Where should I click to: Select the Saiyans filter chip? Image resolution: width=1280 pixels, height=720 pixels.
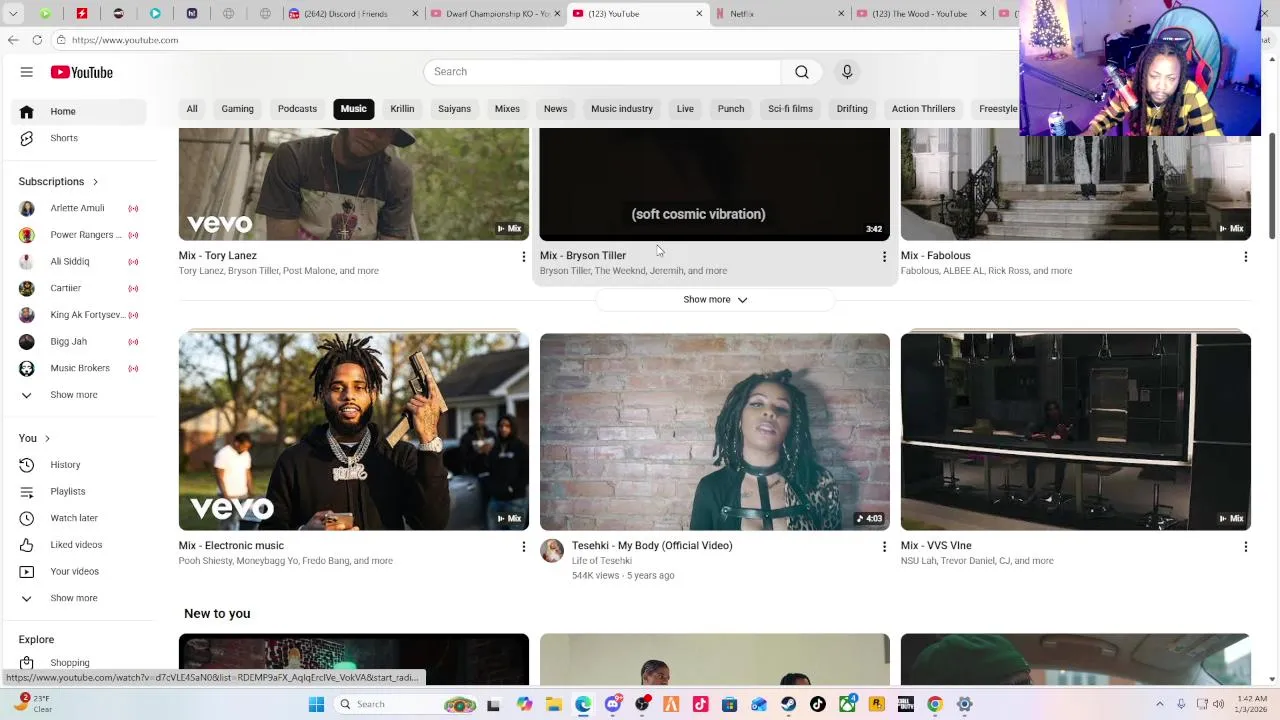[x=454, y=109]
